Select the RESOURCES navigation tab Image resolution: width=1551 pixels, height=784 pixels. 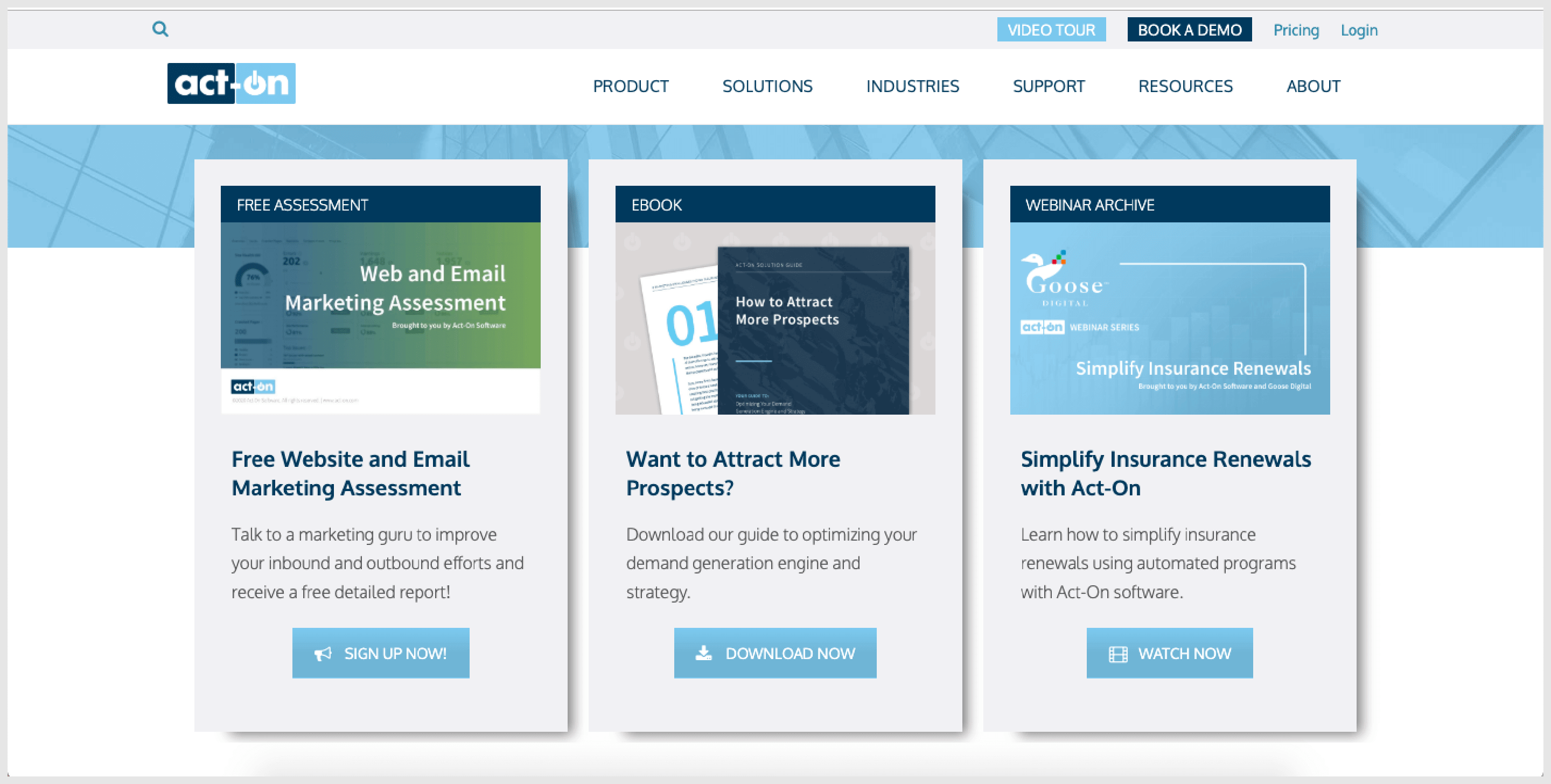[1185, 85]
